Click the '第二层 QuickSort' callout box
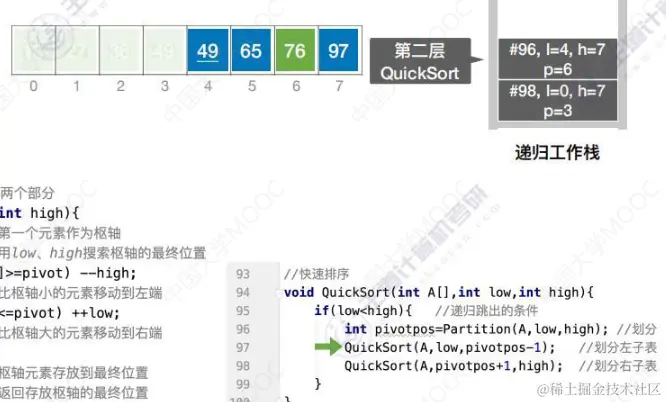 coord(420,61)
